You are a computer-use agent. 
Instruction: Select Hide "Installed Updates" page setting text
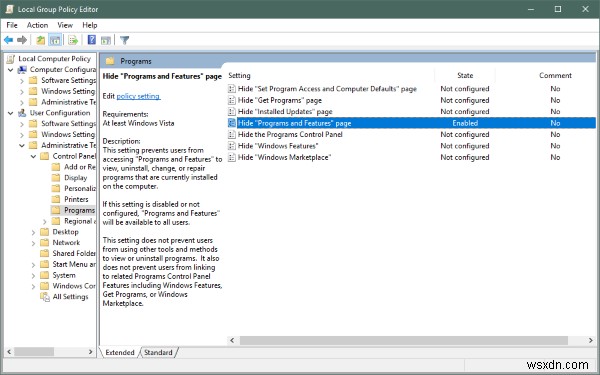[x=285, y=112]
